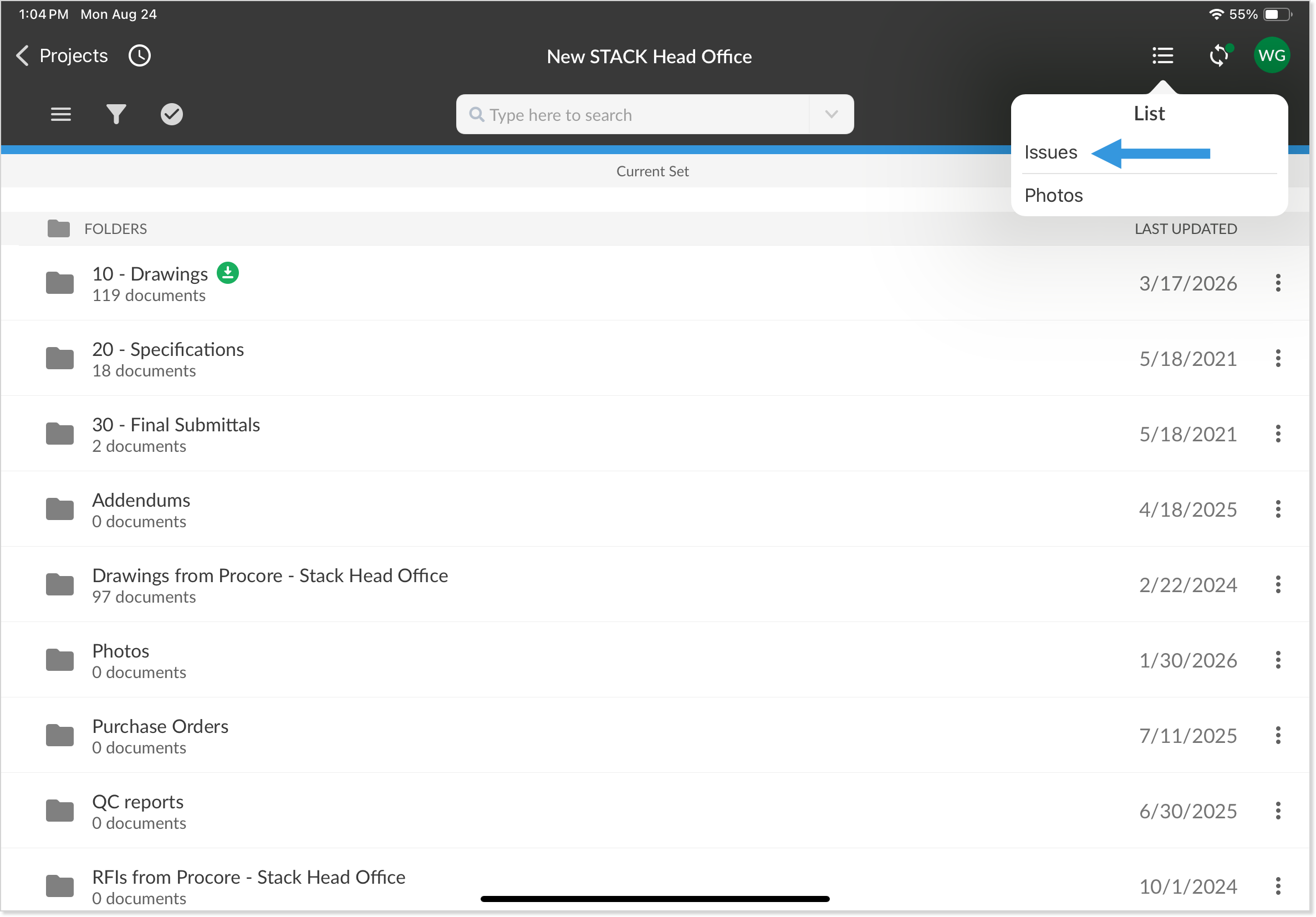Open the list view menu icon
The image size is (1316, 917).
(1162, 55)
